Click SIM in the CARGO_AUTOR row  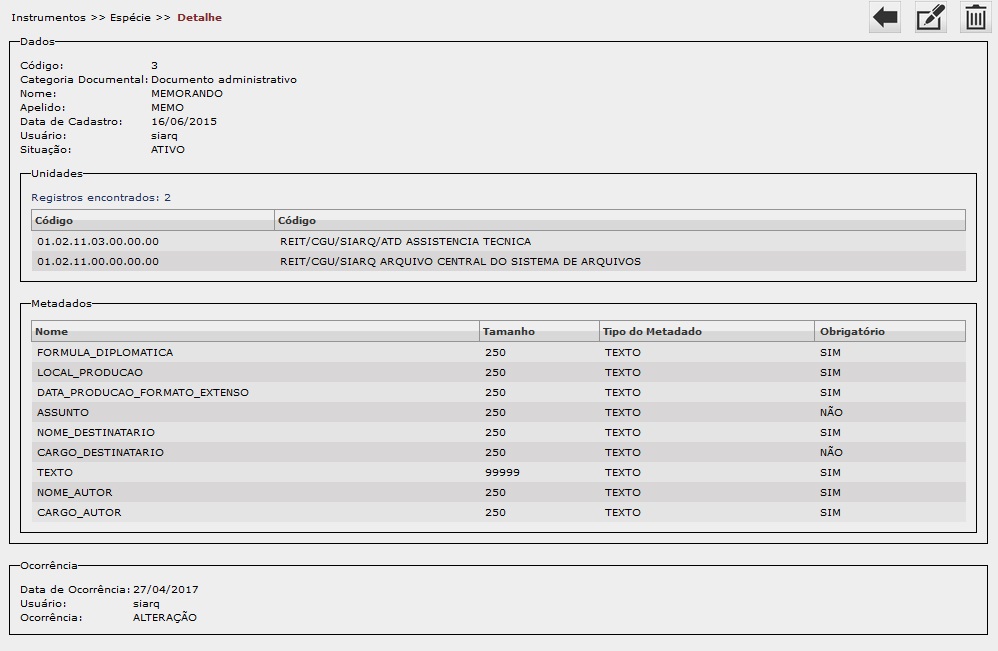click(830, 512)
